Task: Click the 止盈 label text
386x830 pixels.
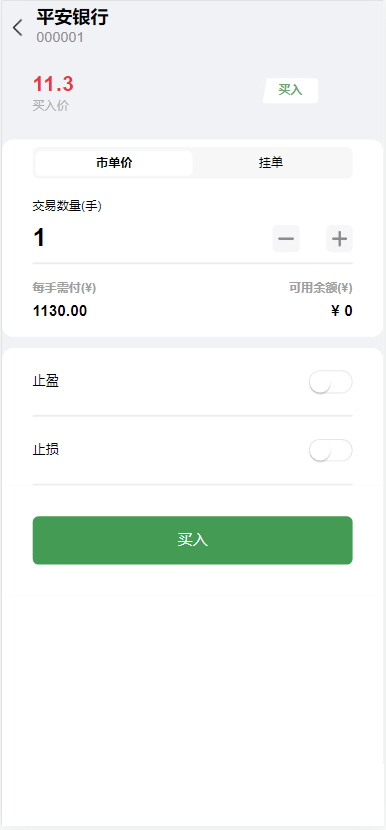Action: [46, 382]
